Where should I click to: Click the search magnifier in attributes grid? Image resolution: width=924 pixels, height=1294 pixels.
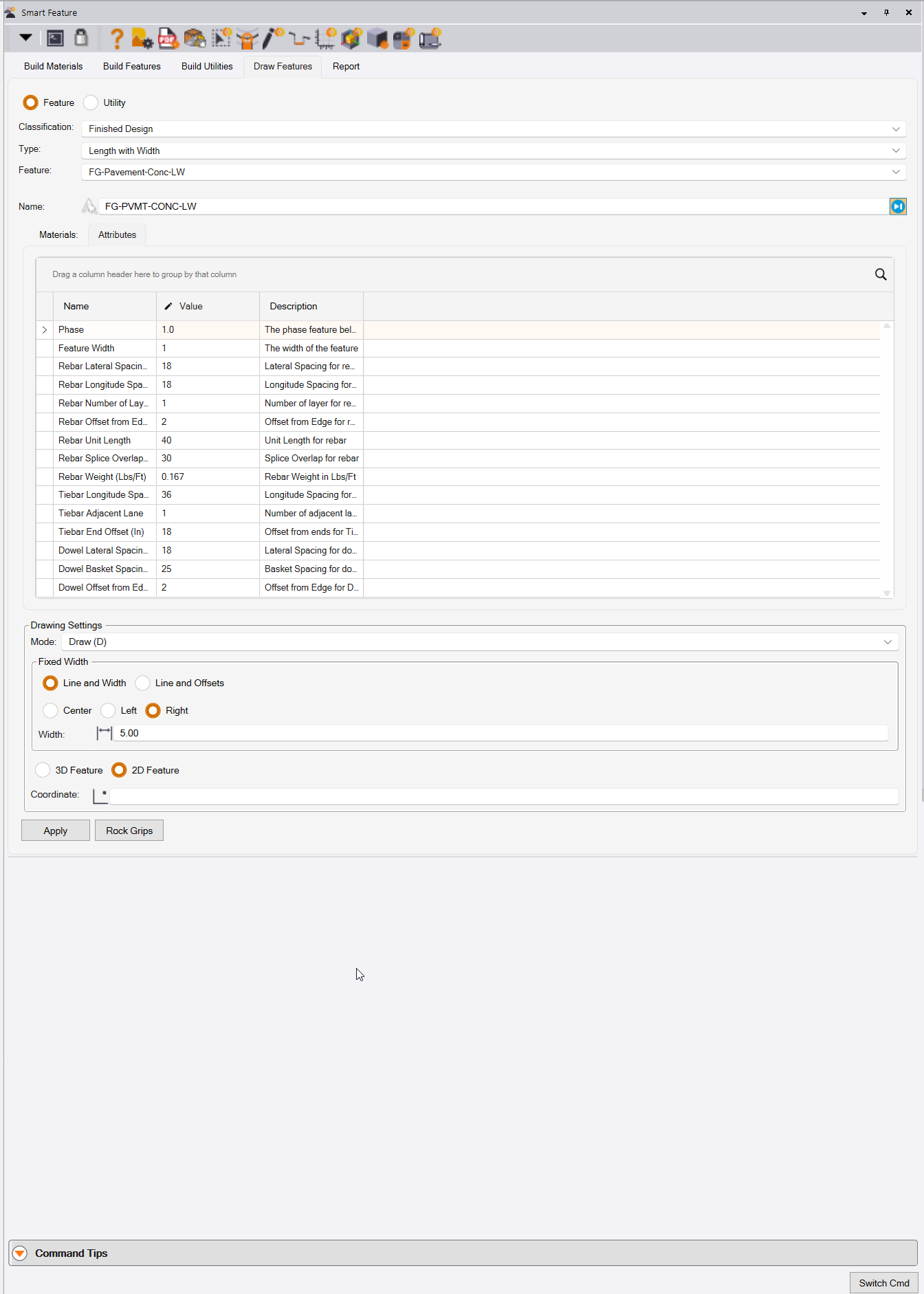coord(880,274)
